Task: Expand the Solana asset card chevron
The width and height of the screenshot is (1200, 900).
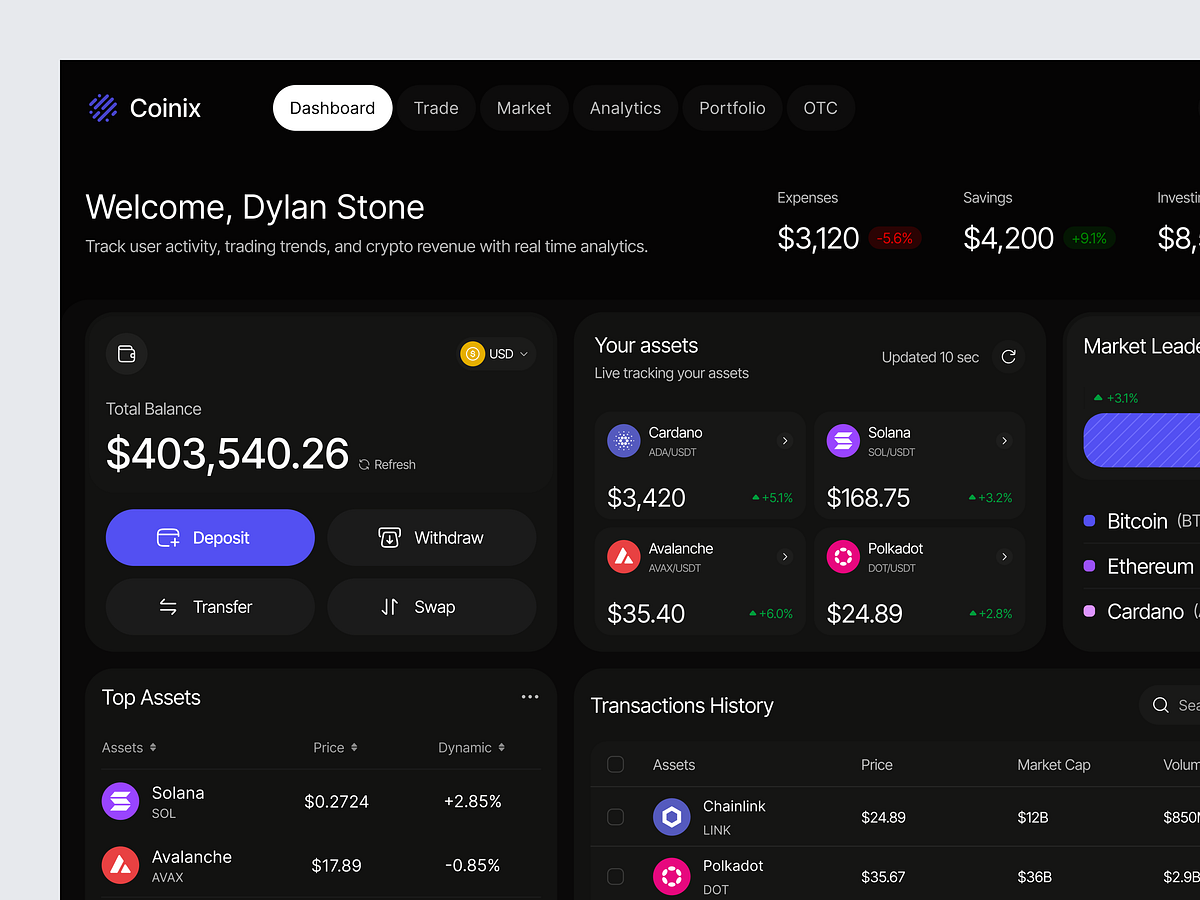Action: click(1005, 441)
